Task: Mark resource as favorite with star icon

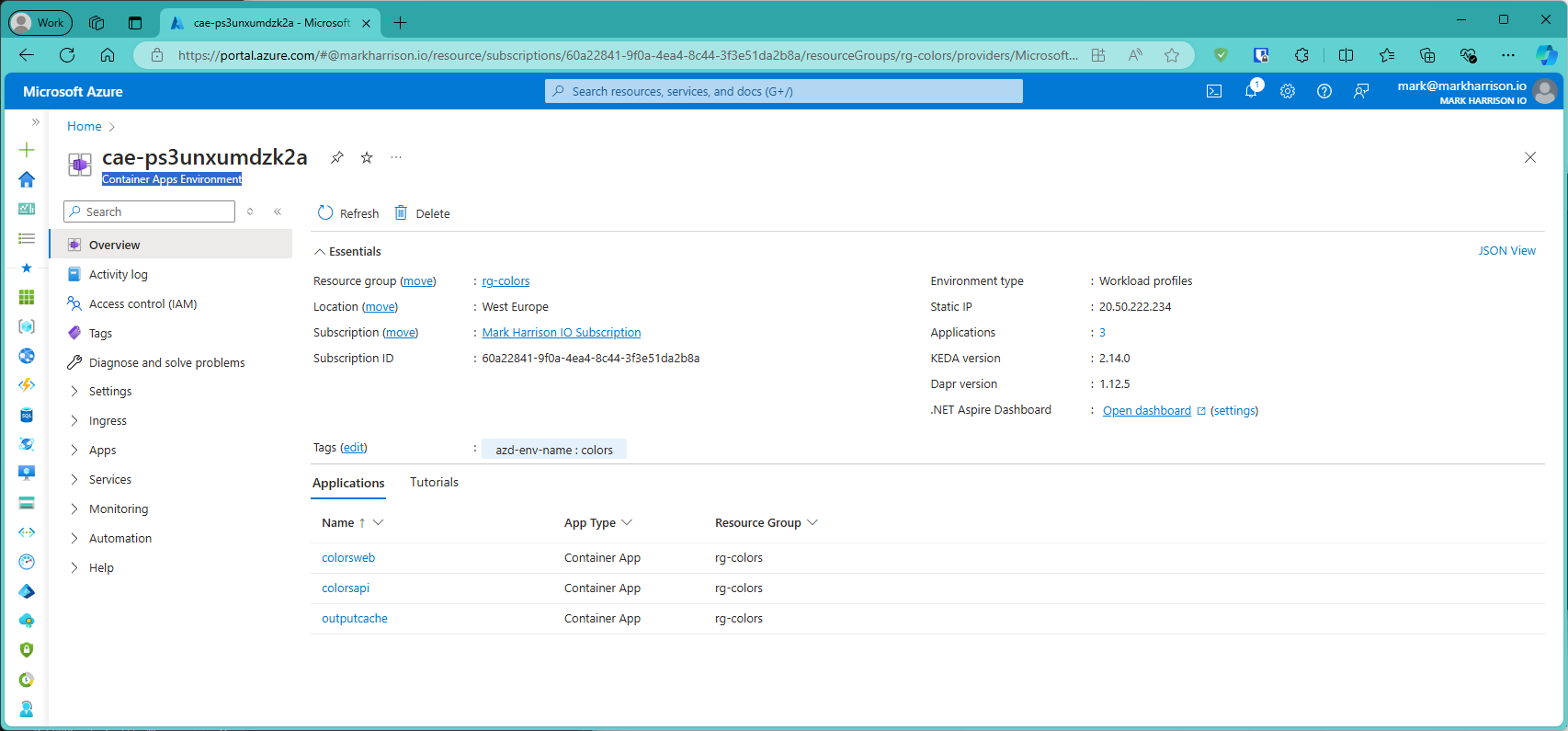Action: 367,157
